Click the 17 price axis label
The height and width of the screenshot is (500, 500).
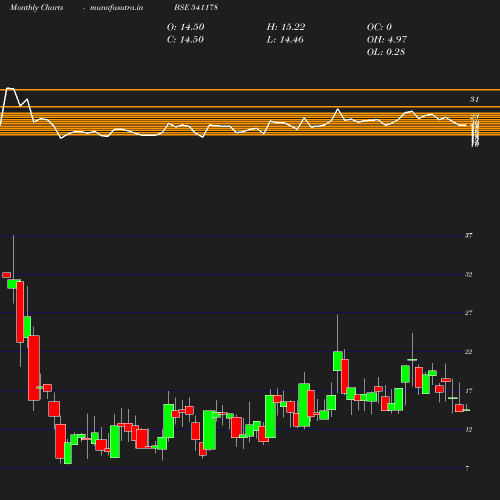(469, 390)
